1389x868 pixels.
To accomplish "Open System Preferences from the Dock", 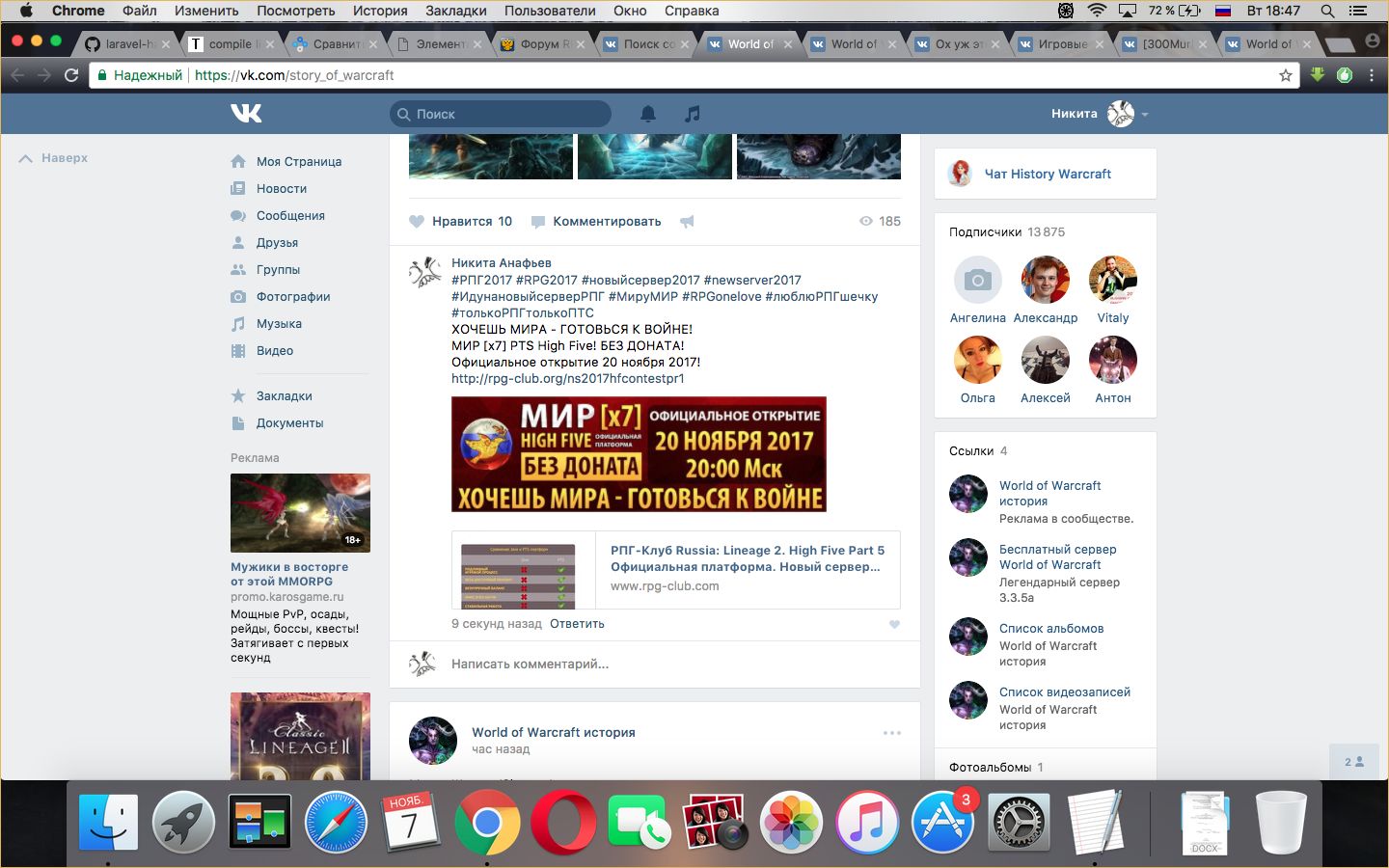I will [1019, 823].
